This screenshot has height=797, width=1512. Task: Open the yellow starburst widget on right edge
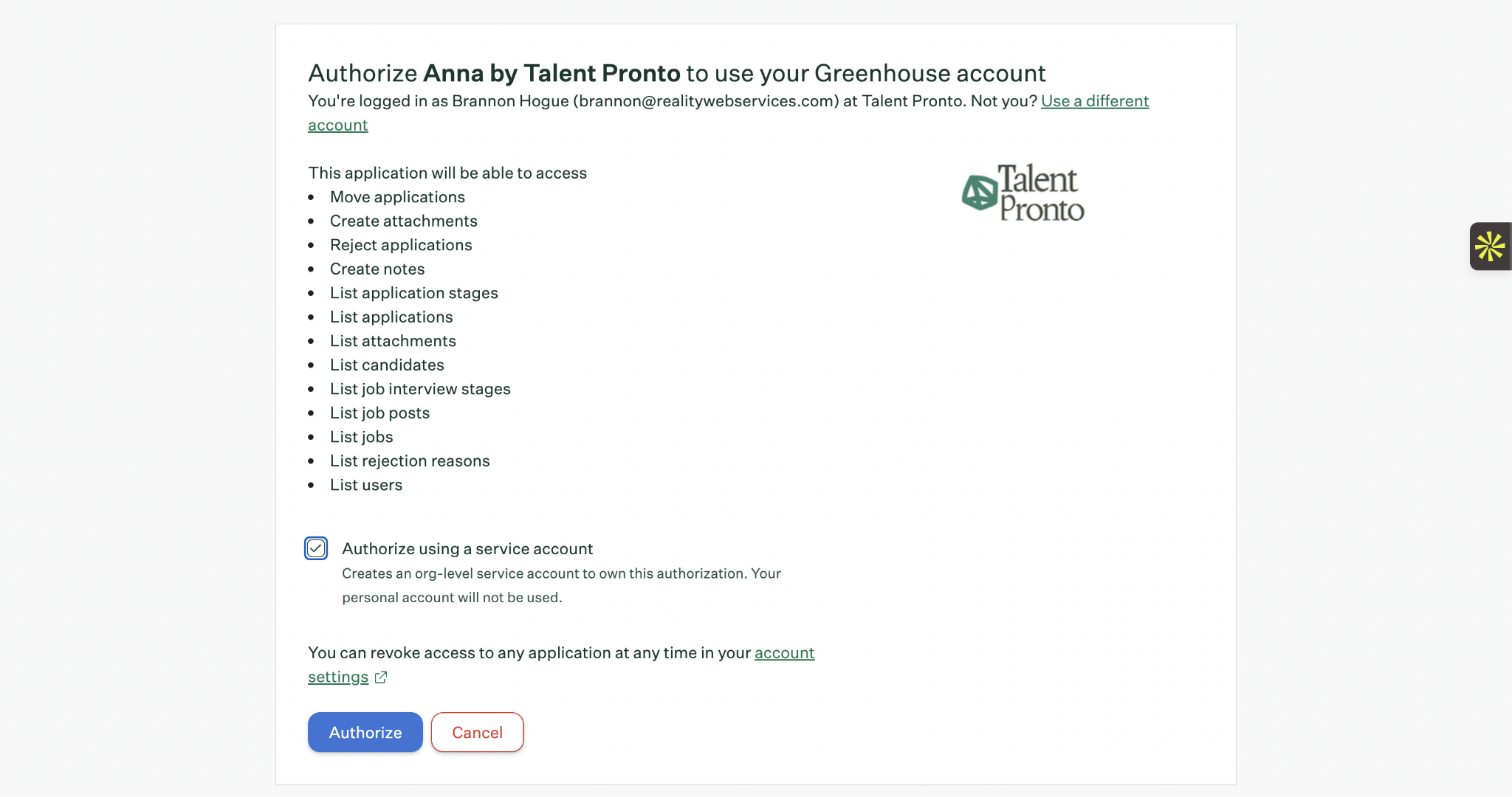(x=1490, y=246)
